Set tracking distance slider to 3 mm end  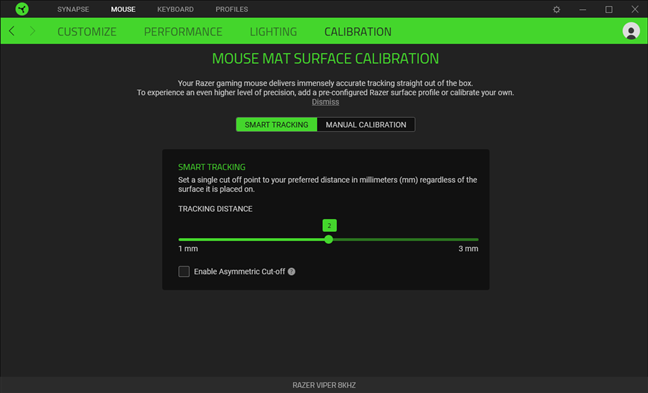[478, 239]
